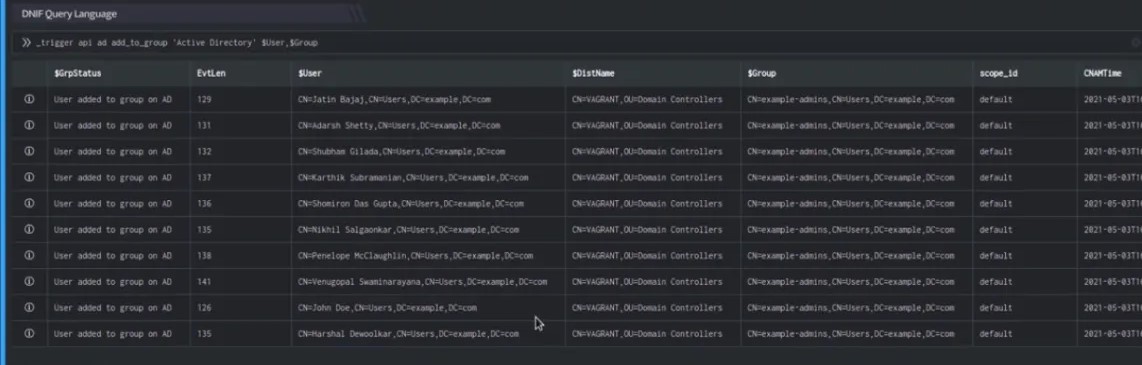
Task: Open info icon for Adarsh Shetty row
Action: point(29,125)
